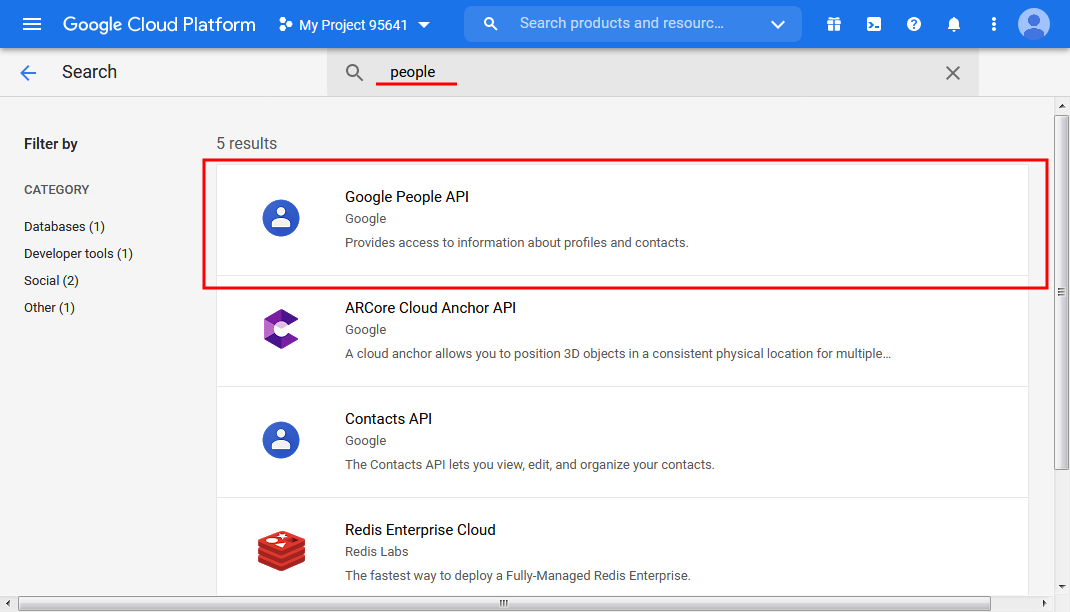This screenshot has height=612, width=1070.
Task: Click the marketplace search magnifier icon
Action: pos(353,72)
